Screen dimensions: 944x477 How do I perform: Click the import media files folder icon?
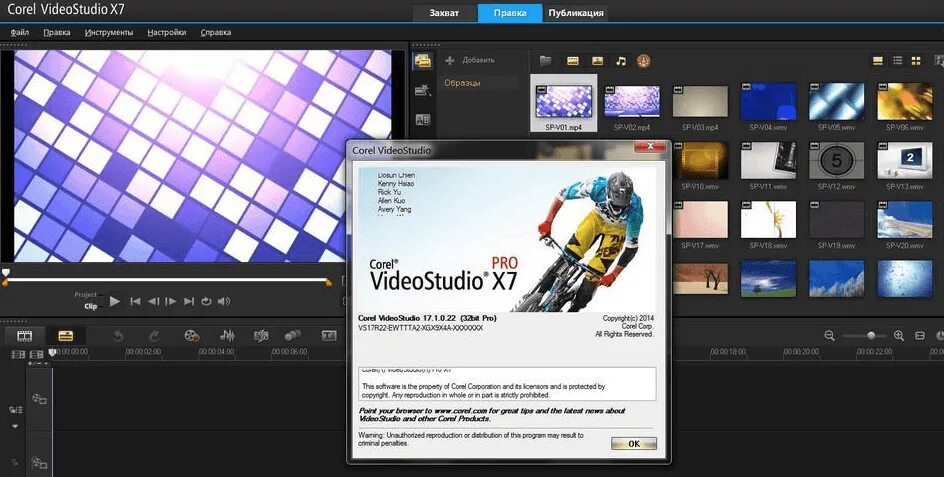click(x=545, y=60)
